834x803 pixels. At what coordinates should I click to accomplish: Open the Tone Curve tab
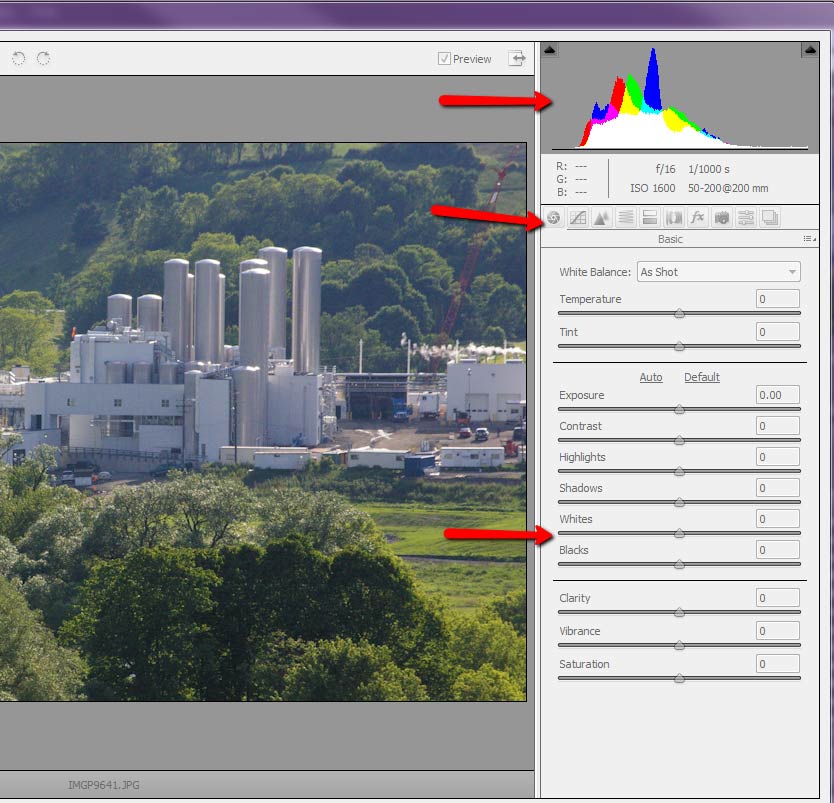pos(578,217)
